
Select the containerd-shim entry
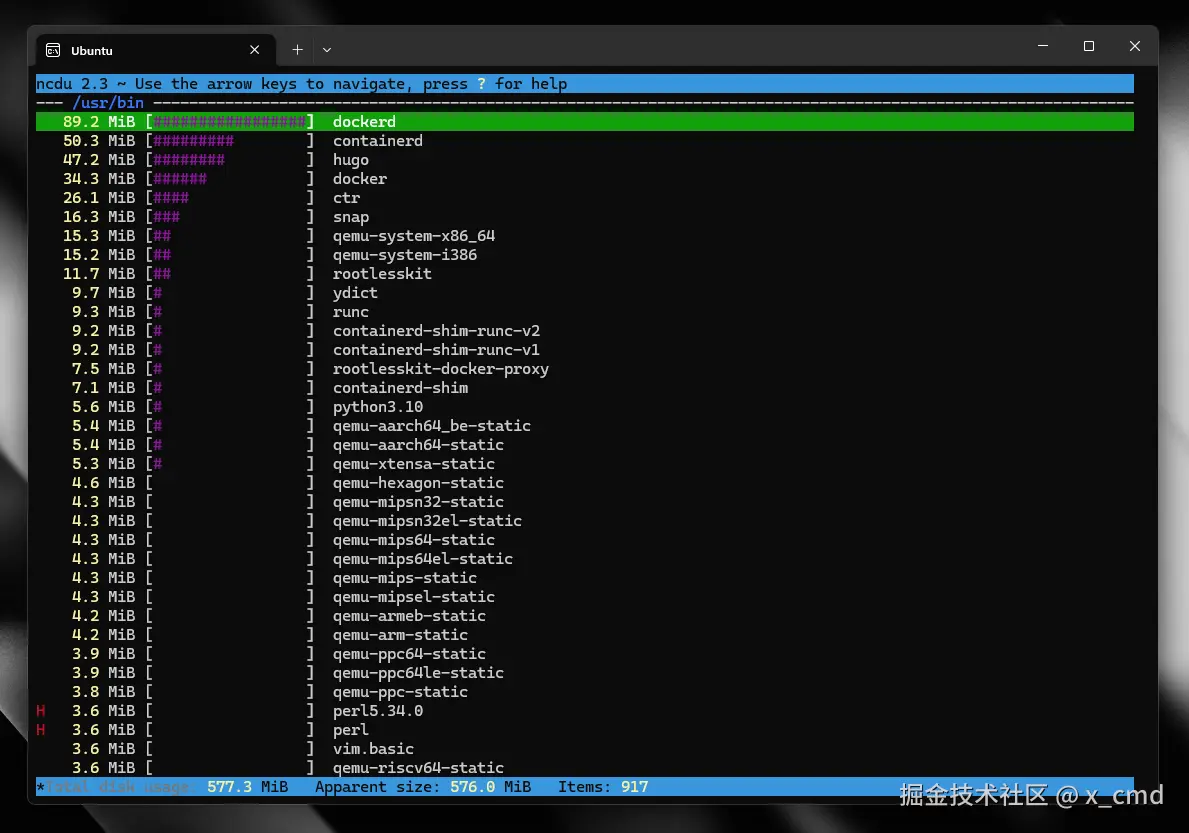pos(585,387)
